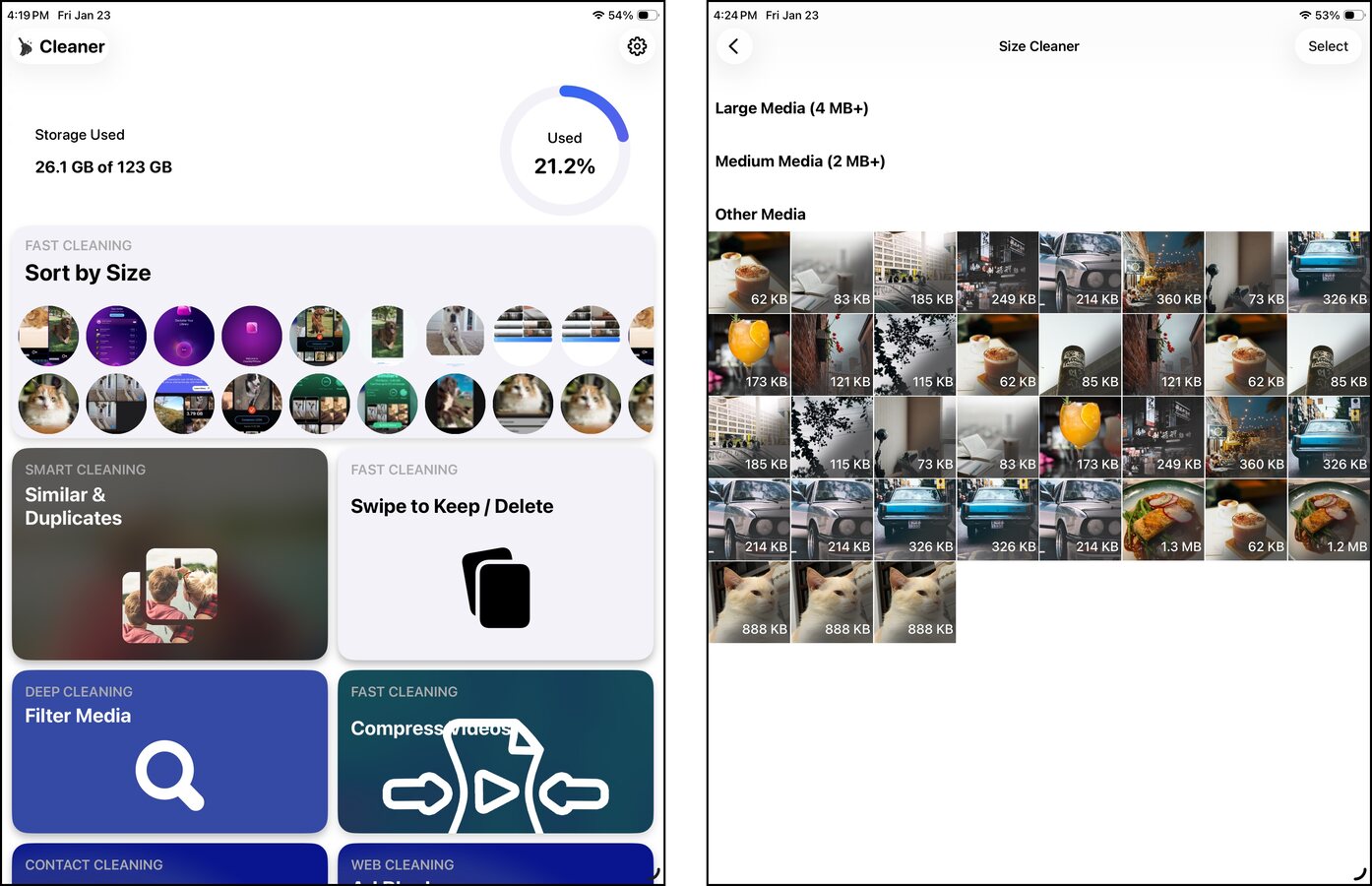Tap the compress arrows video icon
Viewport: 1372px width, 886px height.
495,778
